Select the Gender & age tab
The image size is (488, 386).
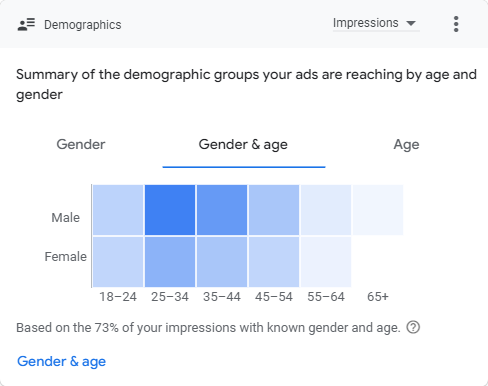coord(243,145)
